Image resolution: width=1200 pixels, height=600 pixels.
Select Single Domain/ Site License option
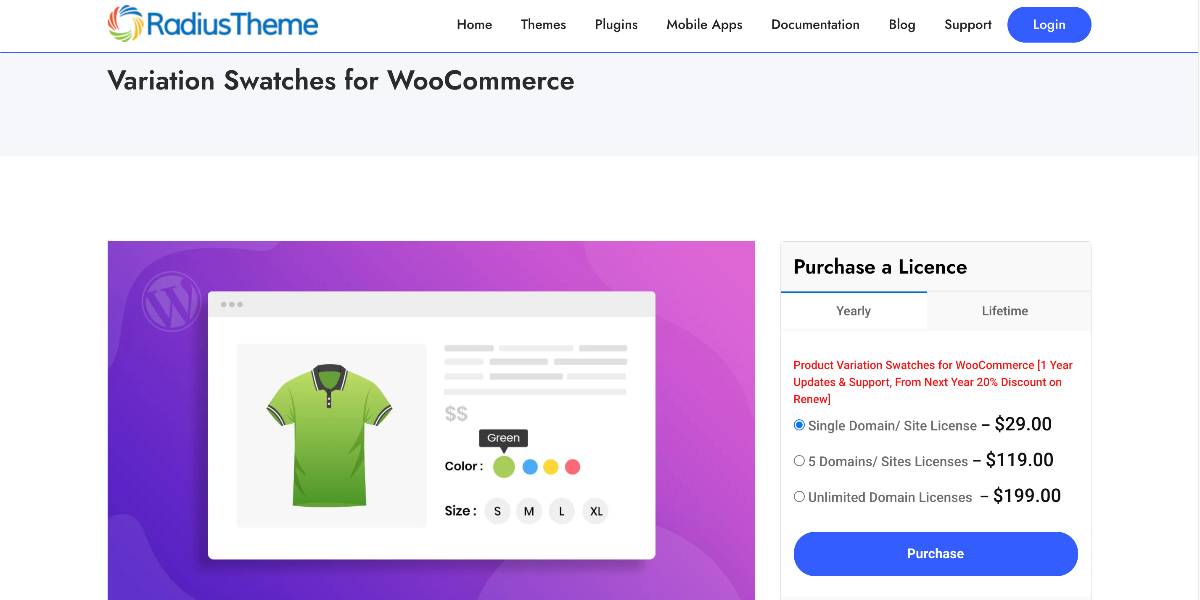pos(799,425)
